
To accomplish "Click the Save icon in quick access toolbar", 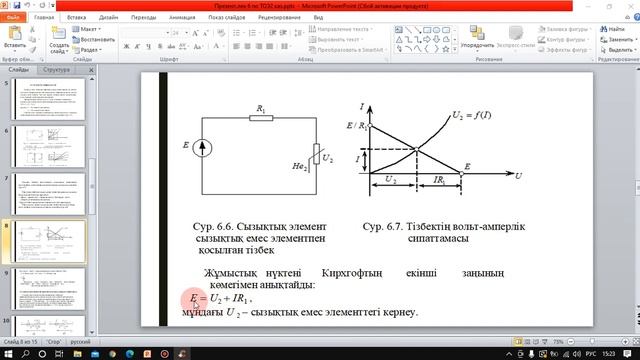I will (x=17, y=5).
